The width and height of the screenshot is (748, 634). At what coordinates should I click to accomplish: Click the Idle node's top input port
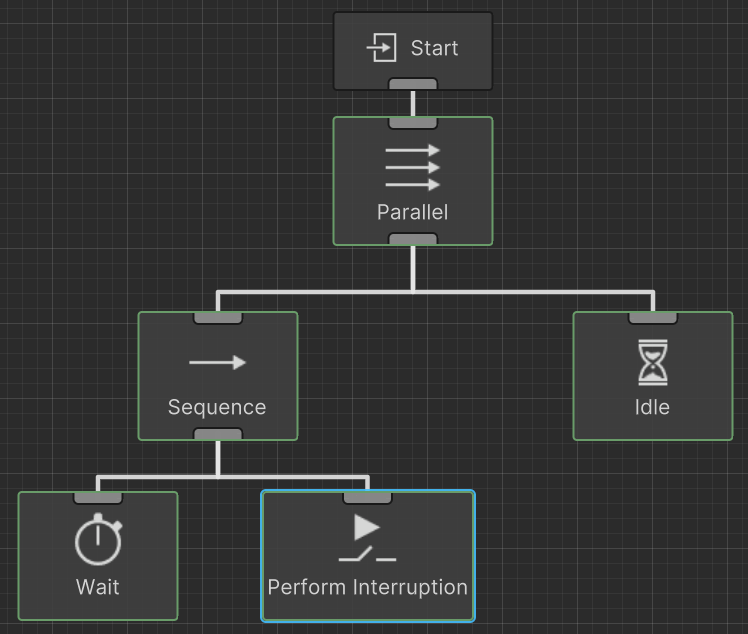pos(652,318)
